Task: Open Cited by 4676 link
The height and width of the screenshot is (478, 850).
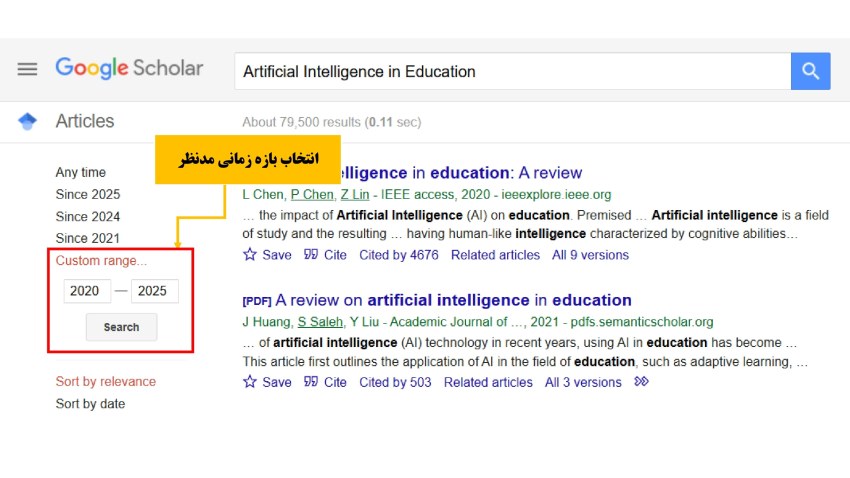Action: [x=398, y=255]
